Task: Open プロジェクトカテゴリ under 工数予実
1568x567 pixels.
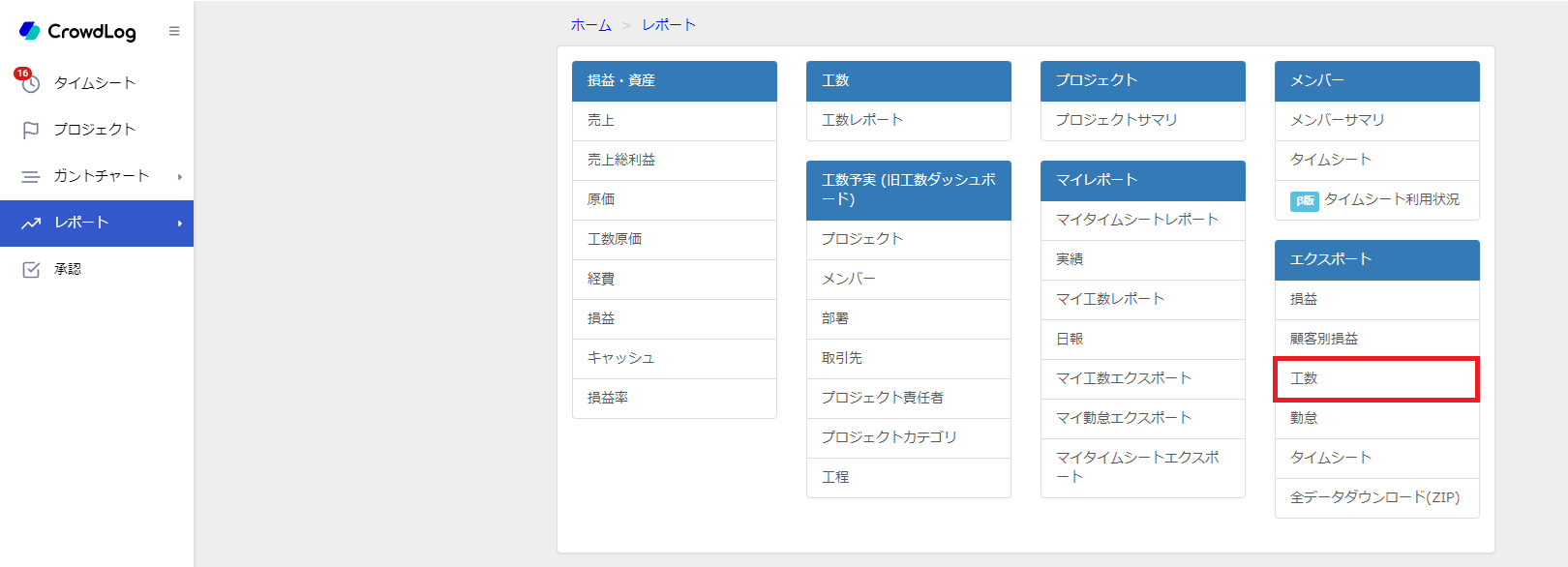Action: (909, 437)
